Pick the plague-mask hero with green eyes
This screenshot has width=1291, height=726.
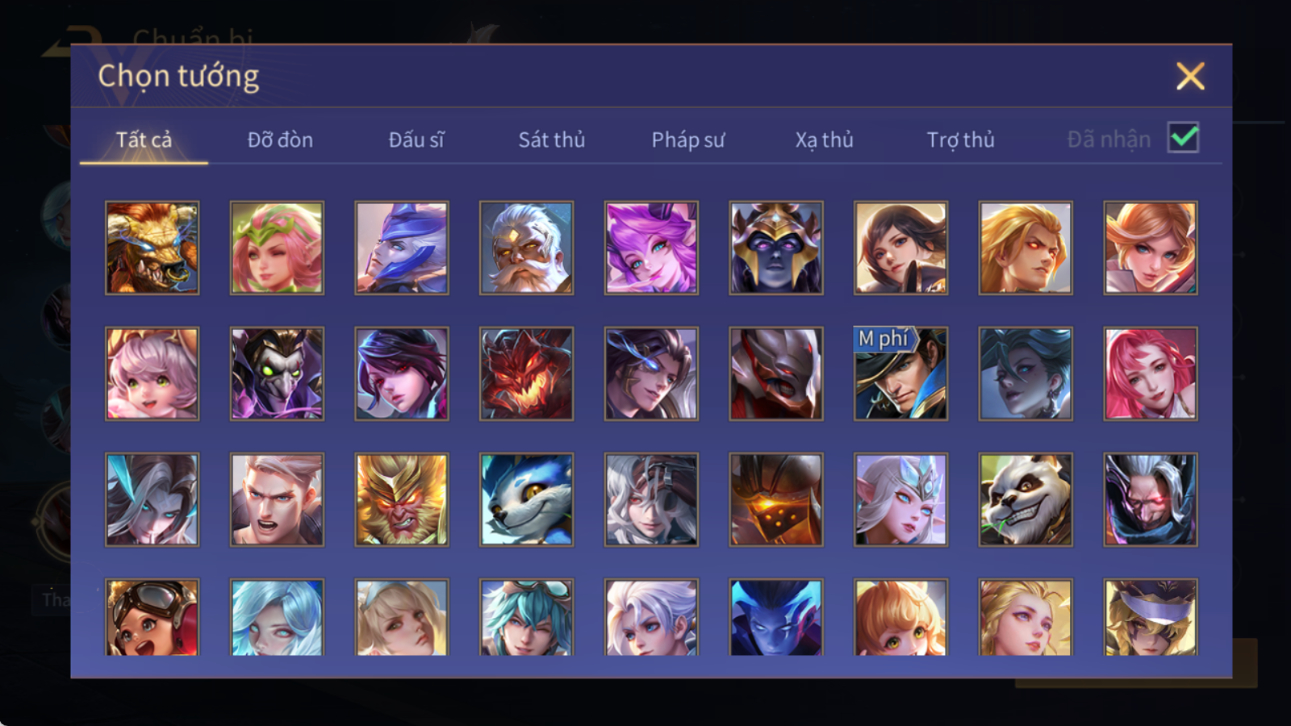tap(277, 373)
